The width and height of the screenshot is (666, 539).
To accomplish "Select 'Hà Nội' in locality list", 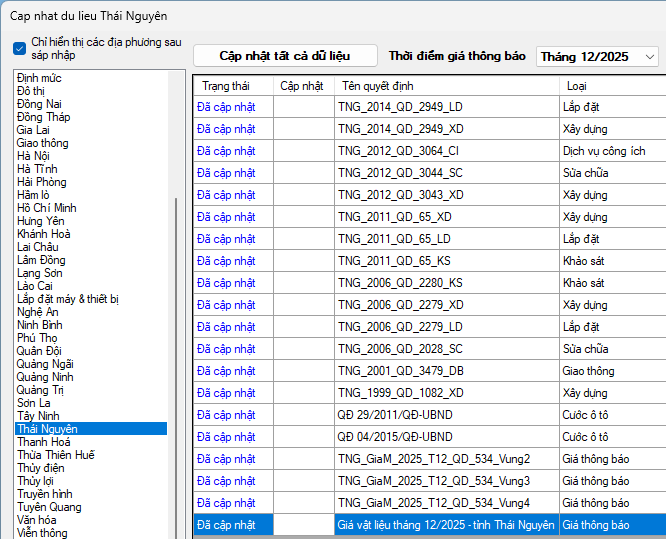I will tap(33, 156).
